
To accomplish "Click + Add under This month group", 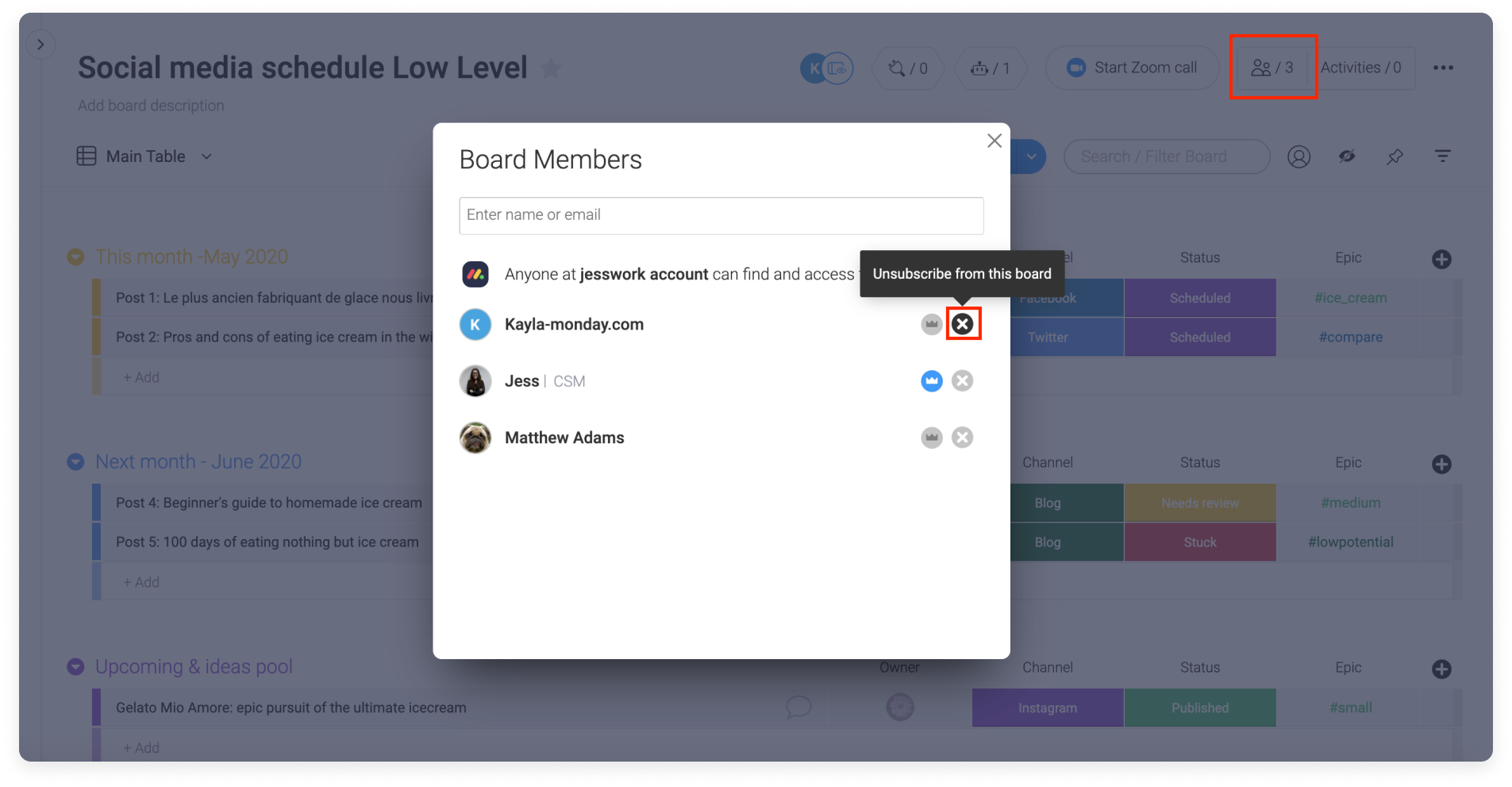I will [141, 377].
